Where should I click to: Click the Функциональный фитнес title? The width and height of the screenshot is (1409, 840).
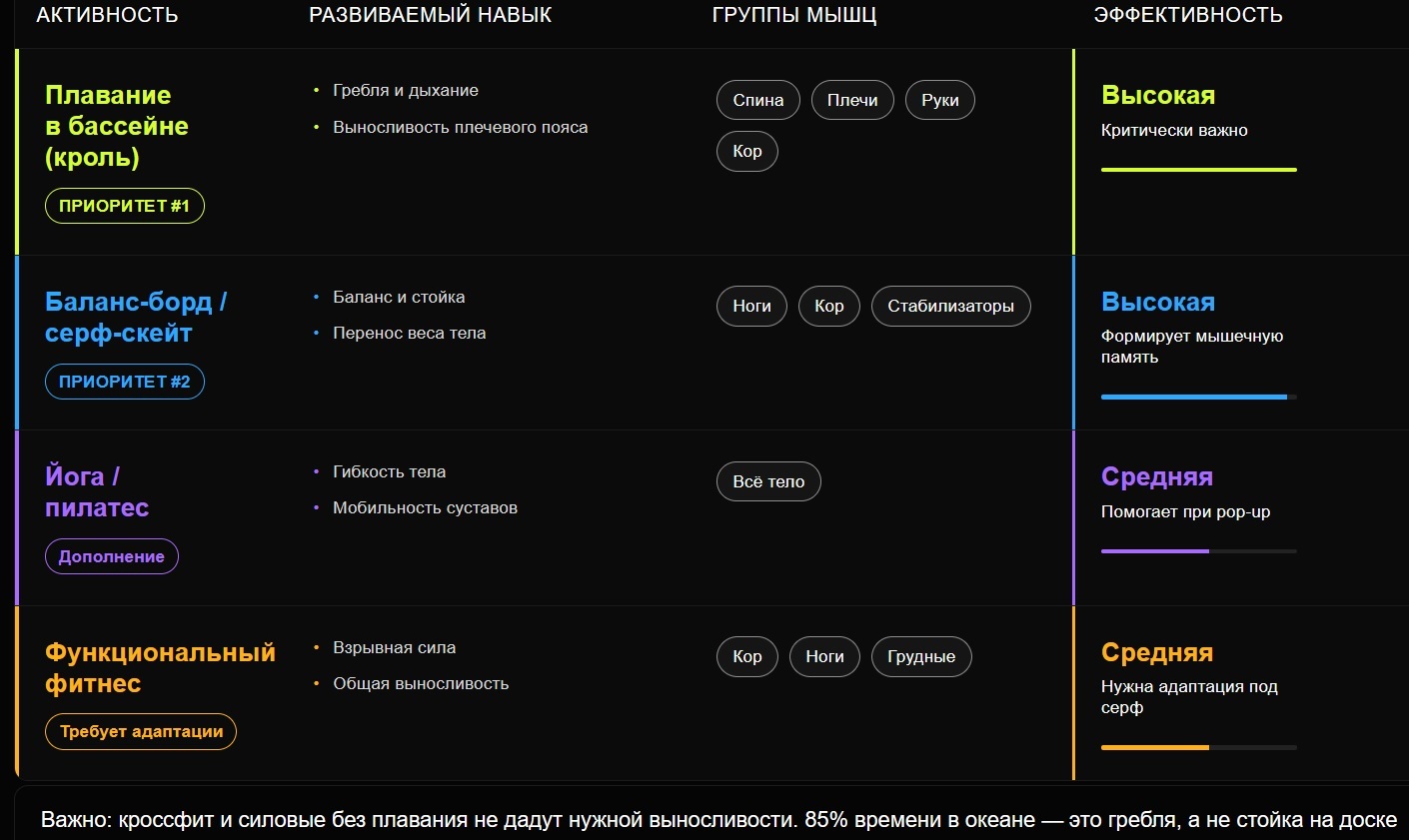tap(160, 668)
